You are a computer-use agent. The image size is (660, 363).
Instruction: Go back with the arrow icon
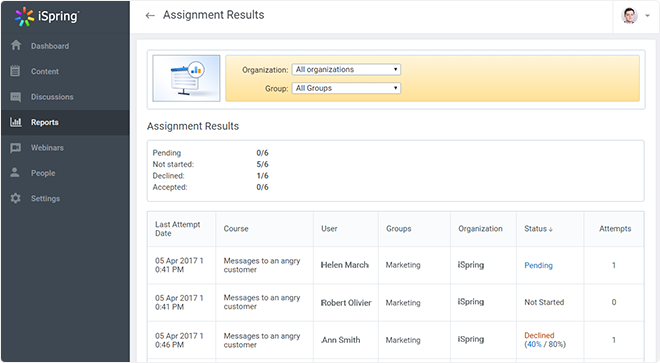pyautogui.click(x=150, y=16)
